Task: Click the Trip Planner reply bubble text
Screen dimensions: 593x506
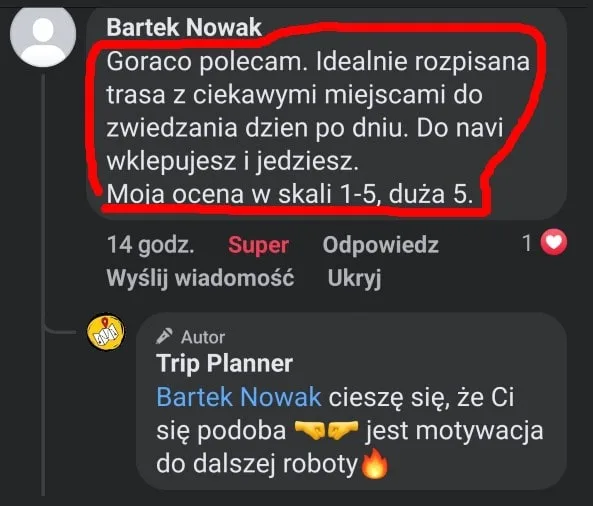Action: tap(350, 430)
